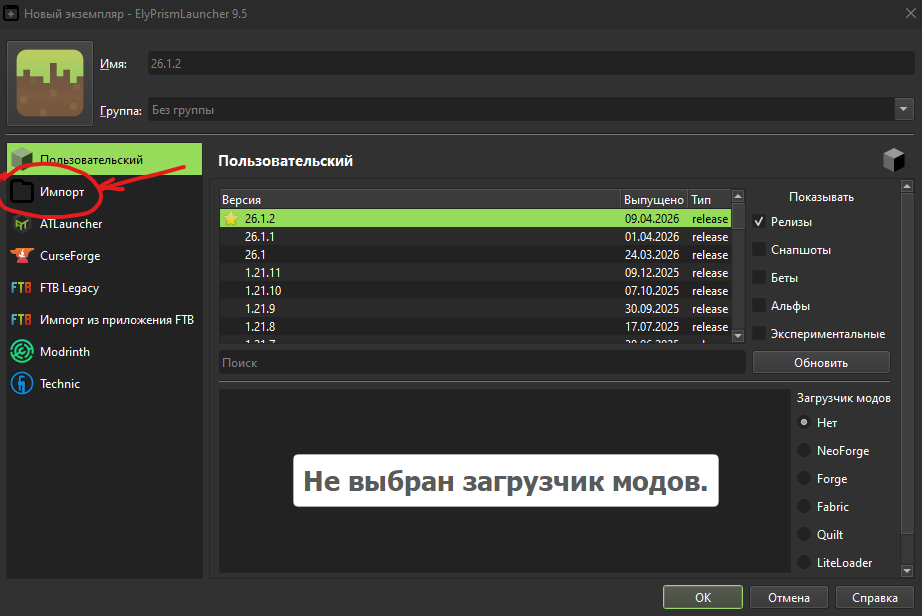Click the Отмена button
The image size is (922, 616).
pos(789,597)
